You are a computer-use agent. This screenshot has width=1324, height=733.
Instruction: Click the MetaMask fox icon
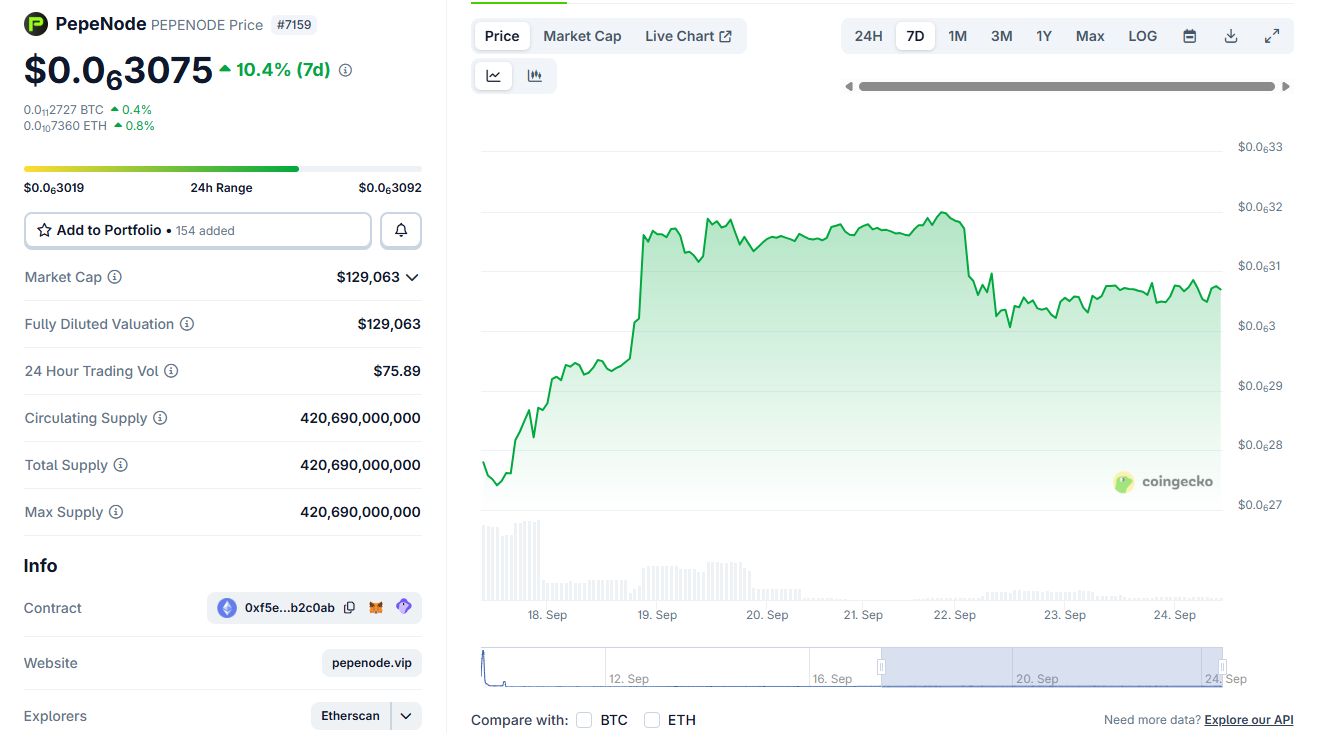376,607
